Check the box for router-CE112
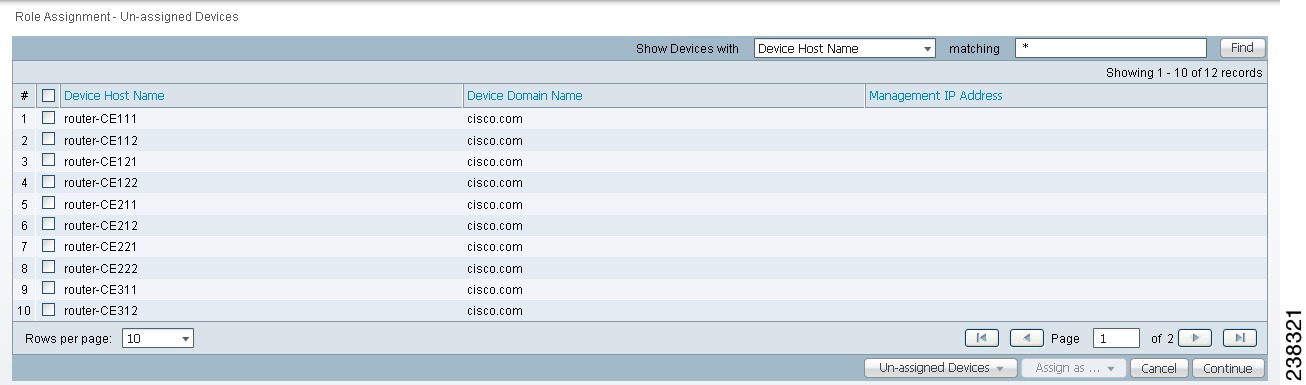This screenshot has height=385, width=1306. click(48, 140)
